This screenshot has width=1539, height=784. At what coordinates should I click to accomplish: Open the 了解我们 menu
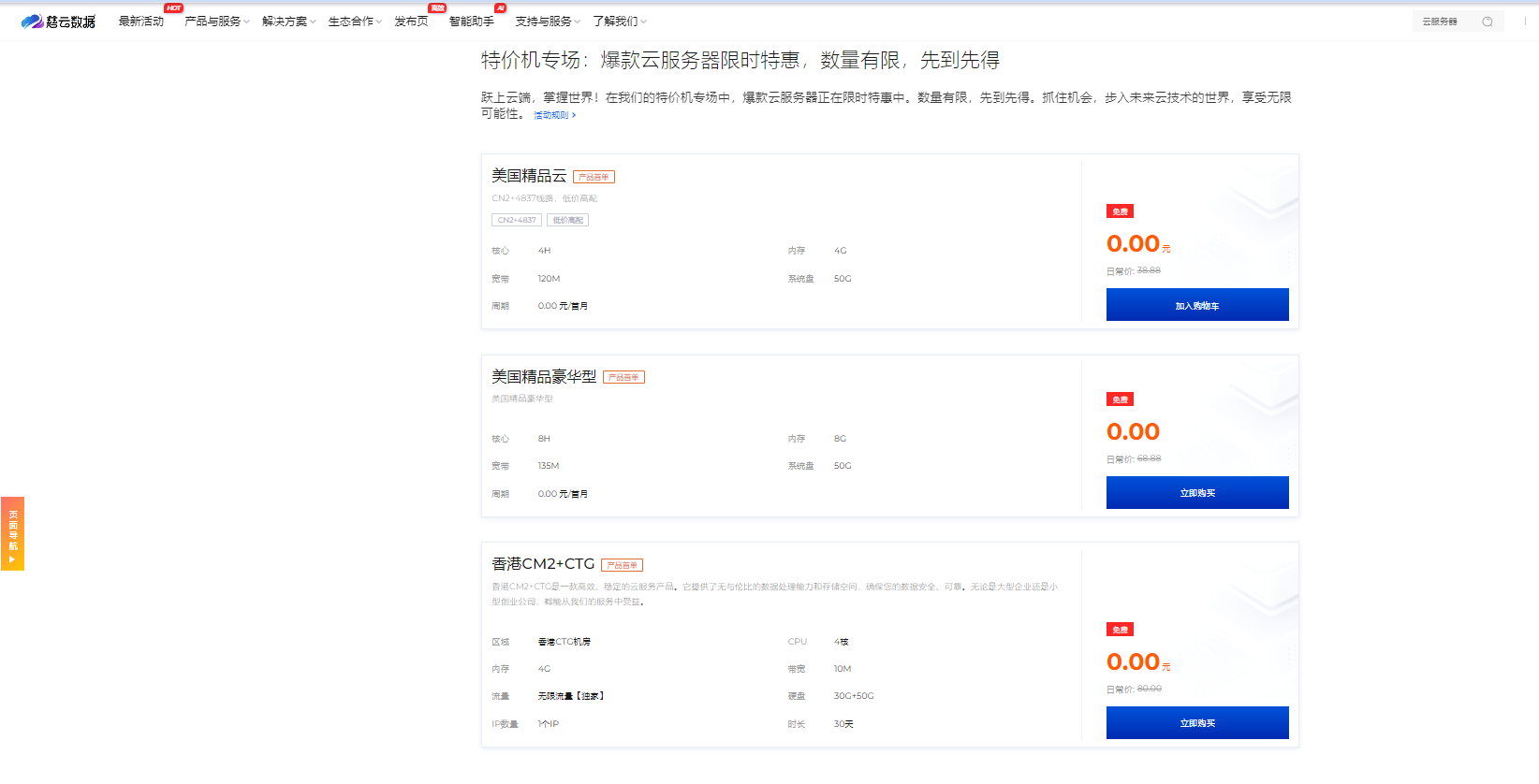coord(619,22)
